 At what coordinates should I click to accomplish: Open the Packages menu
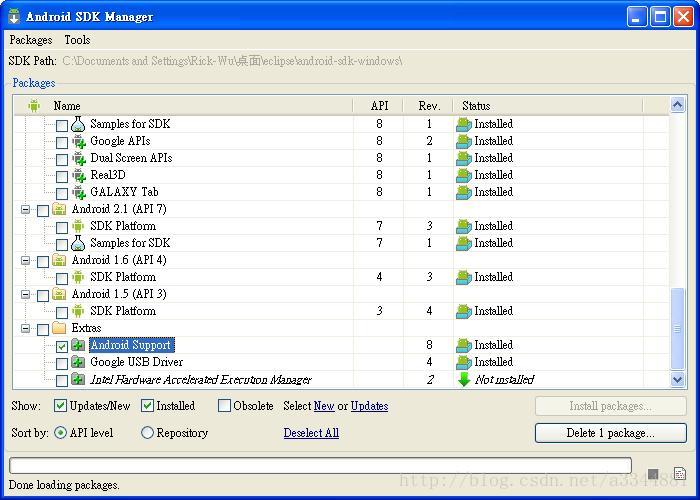coord(31,40)
